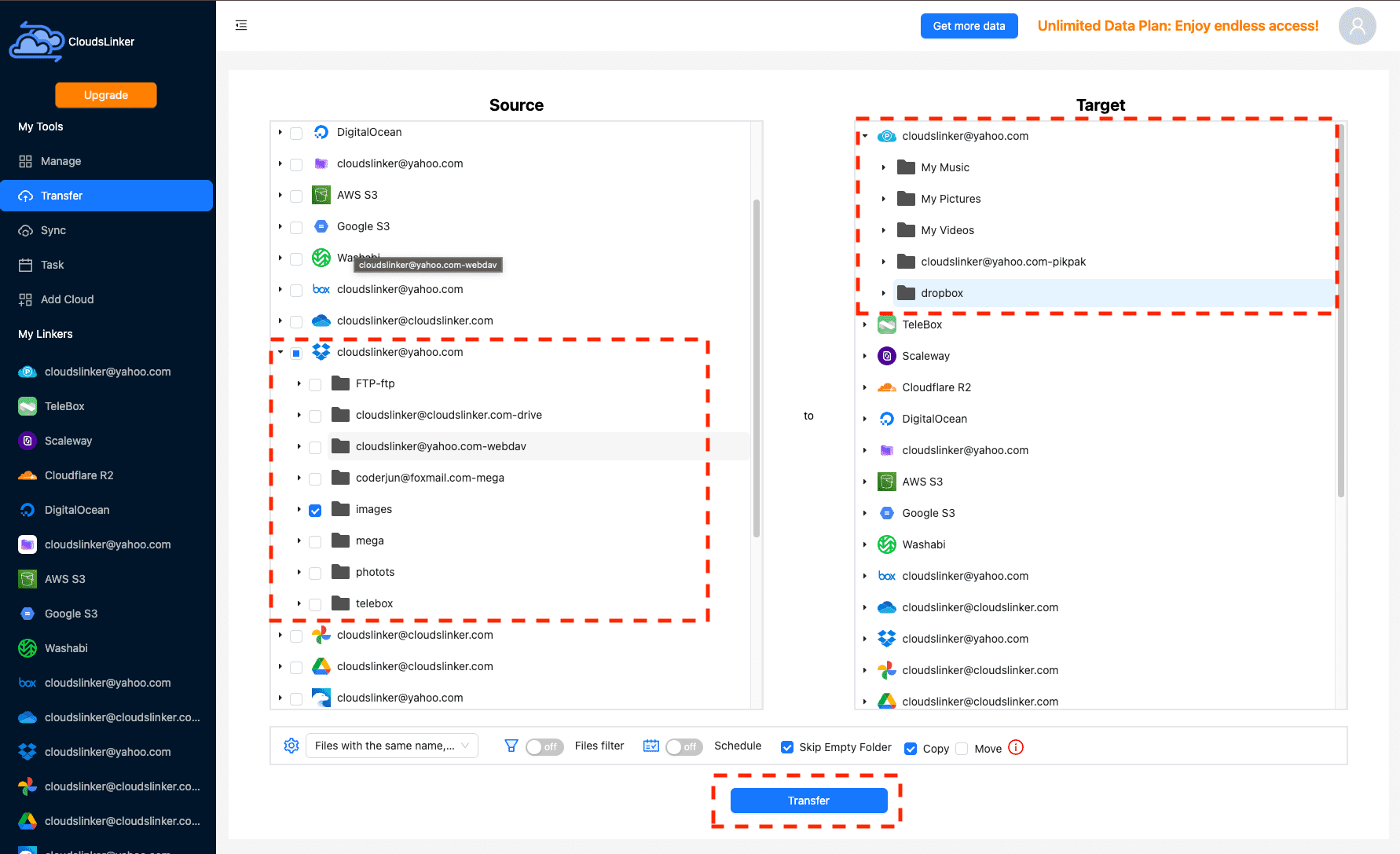Click Scaleway icon in Target list
The height and width of the screenshot is (854, 1400).
pos(887,356)
